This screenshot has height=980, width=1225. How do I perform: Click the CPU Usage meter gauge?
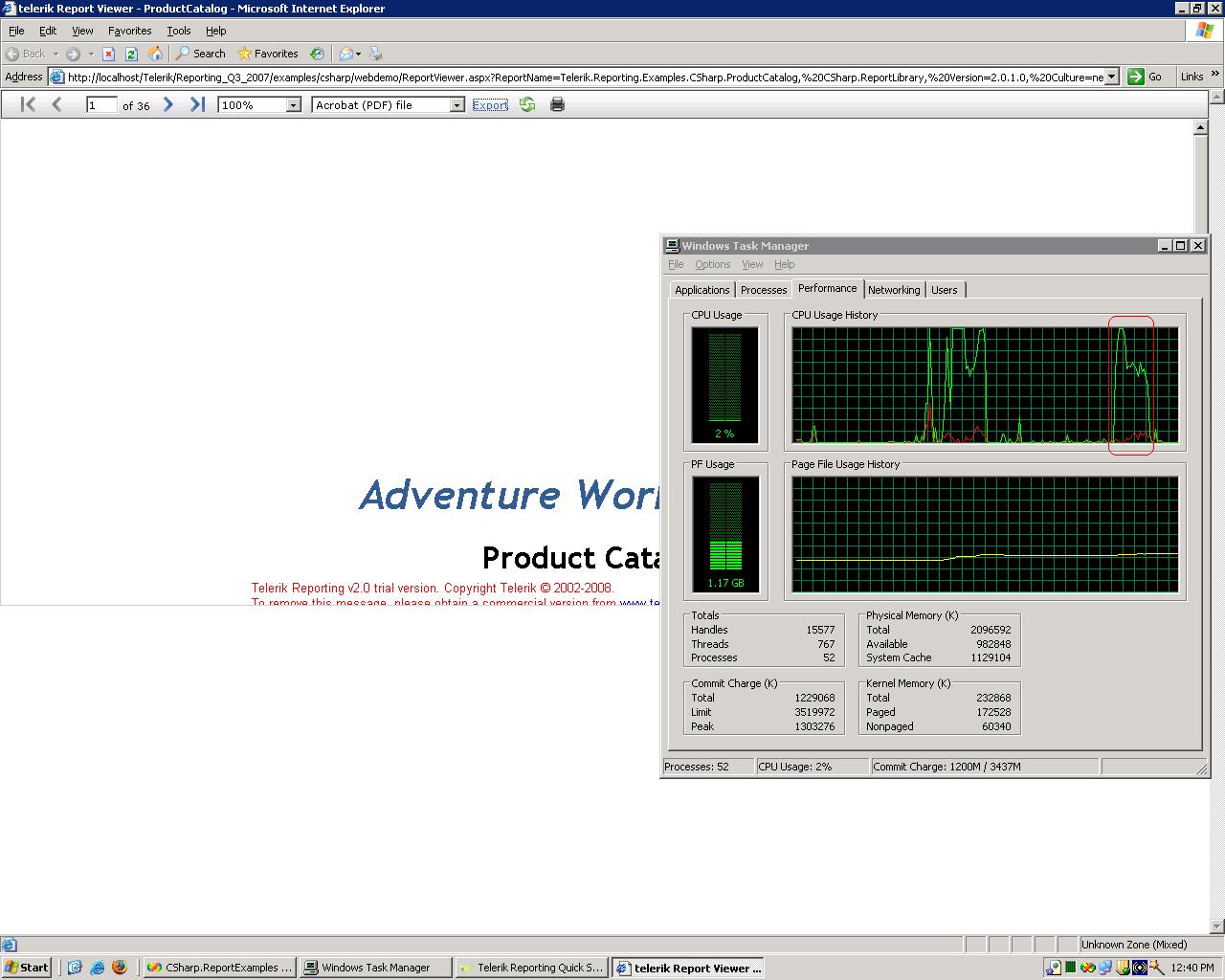(724, 385)
